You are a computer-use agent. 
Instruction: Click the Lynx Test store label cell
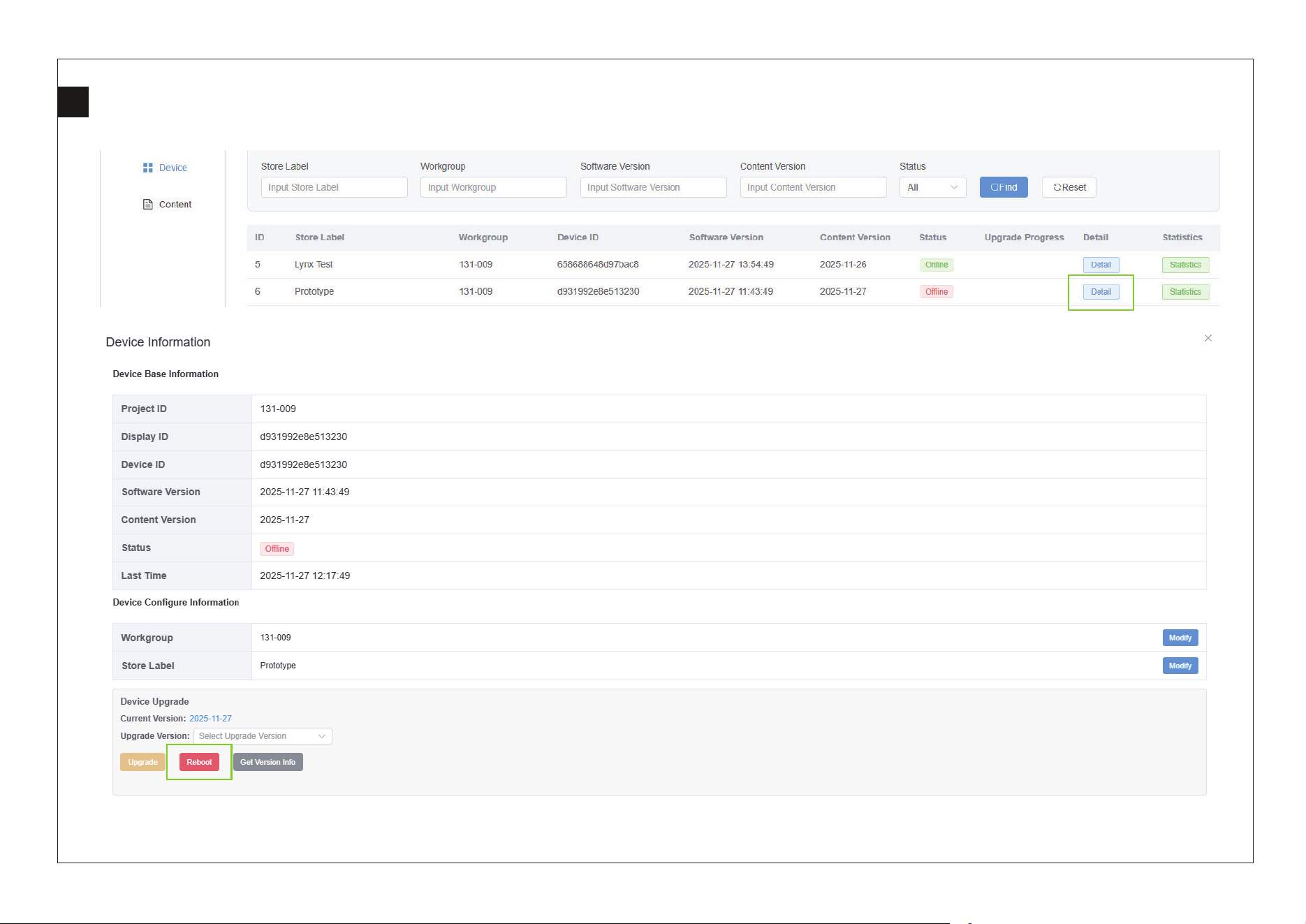pyautogui.click(x=314, y=265)
